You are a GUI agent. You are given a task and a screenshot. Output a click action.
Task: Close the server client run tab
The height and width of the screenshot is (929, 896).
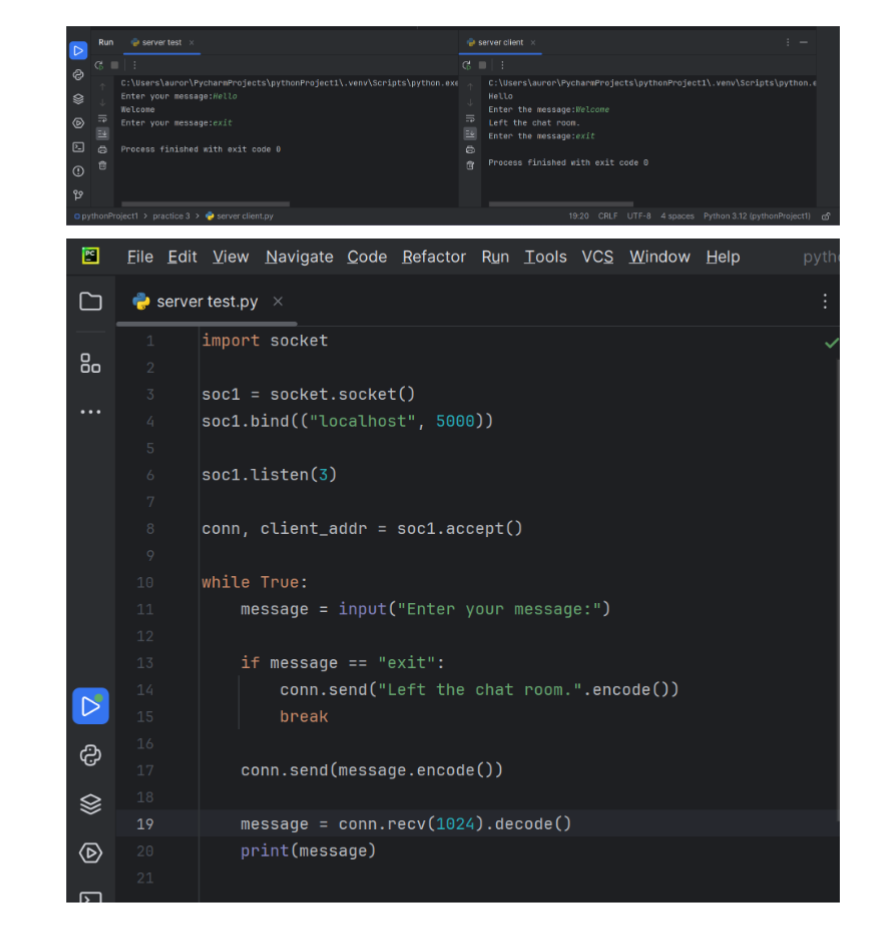[533, 43]
